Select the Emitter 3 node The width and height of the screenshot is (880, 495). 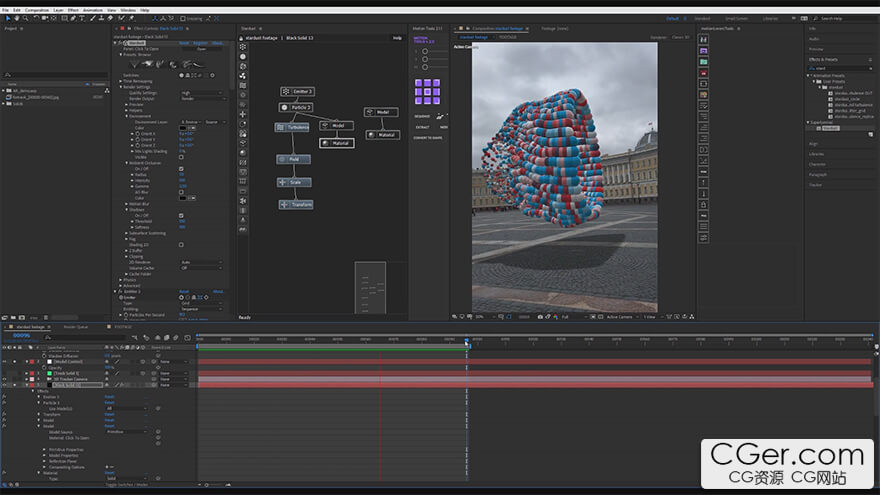297,91
